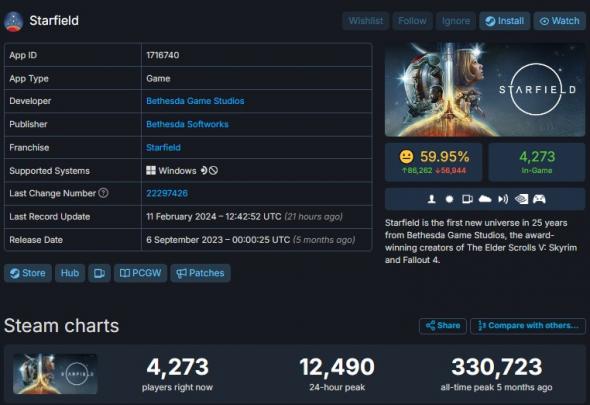The width and height of the screenshot is (590, 405).
Task: Click the help icon beside Last Change Number
Action: coord(103,193)
